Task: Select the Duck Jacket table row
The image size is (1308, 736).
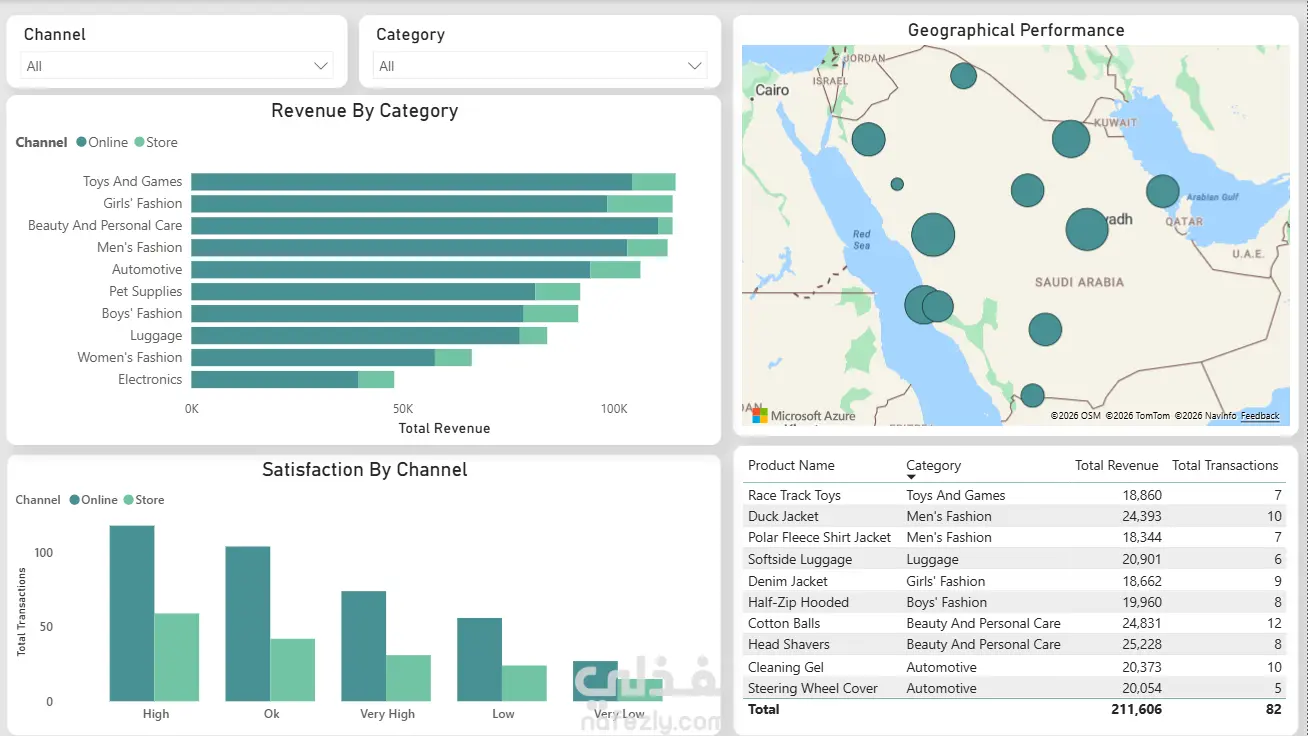Action: click(1015, 516)
